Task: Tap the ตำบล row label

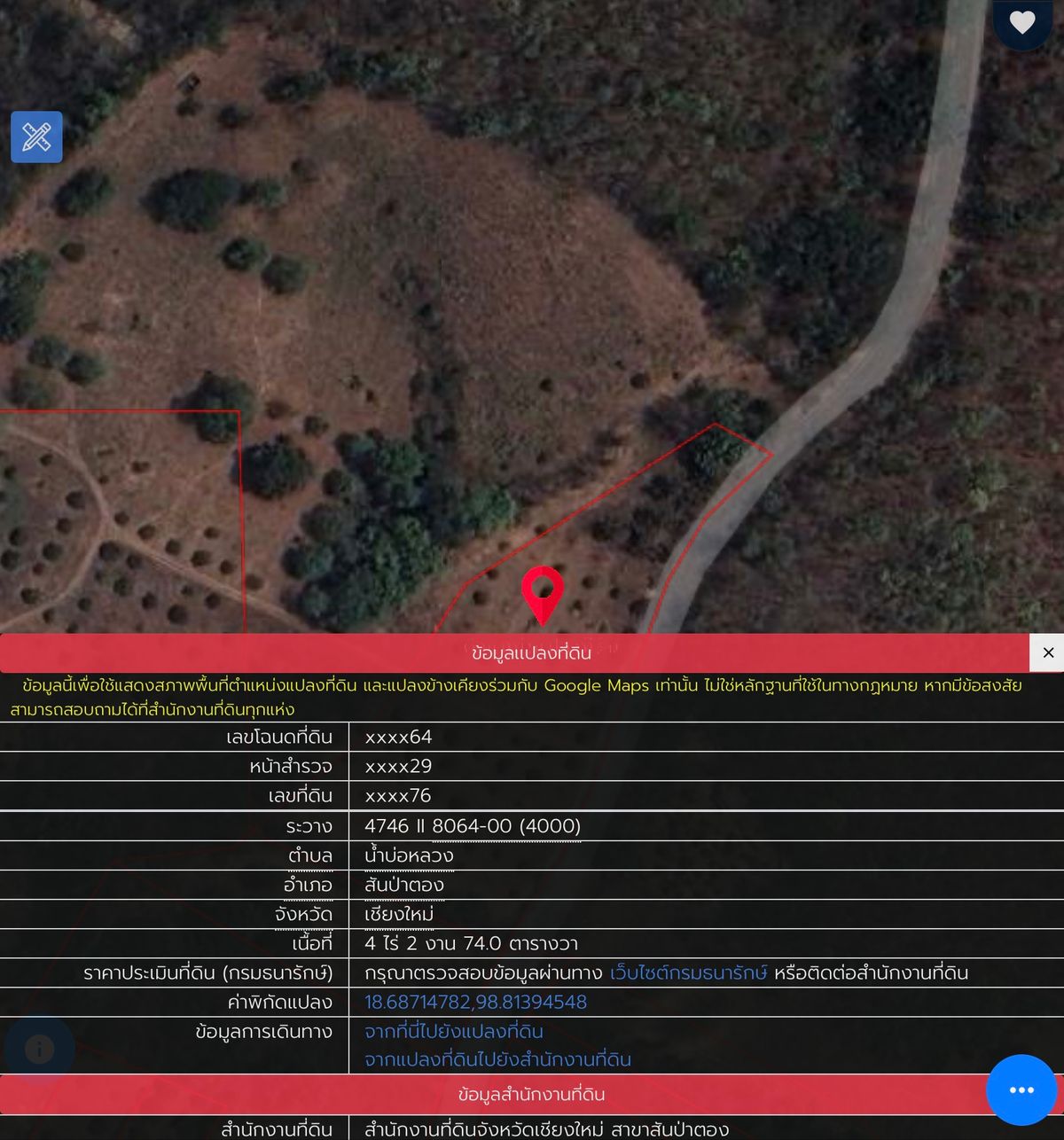Action: [310, 855]
